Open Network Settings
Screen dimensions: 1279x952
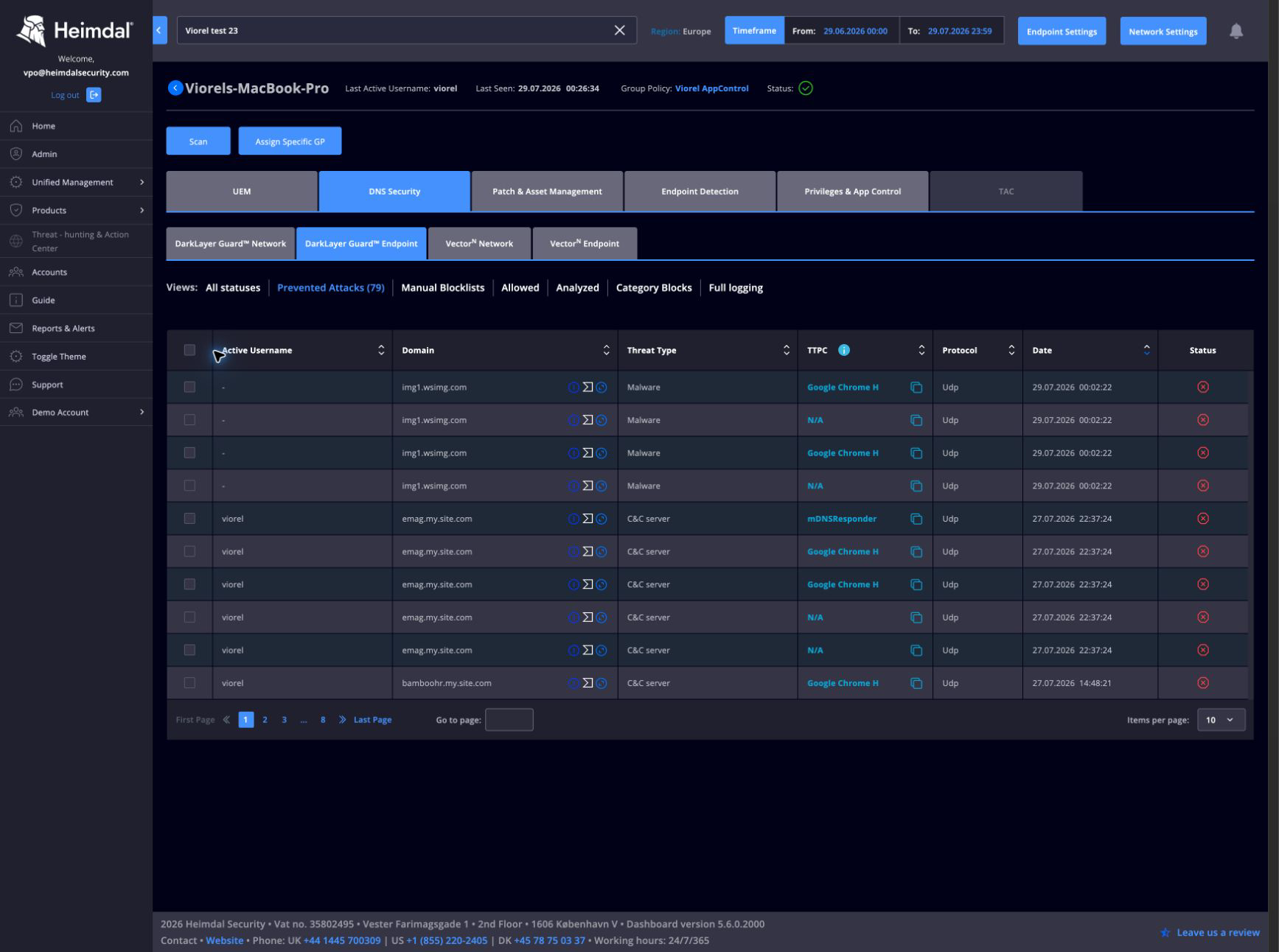(x=1163, y=31)
